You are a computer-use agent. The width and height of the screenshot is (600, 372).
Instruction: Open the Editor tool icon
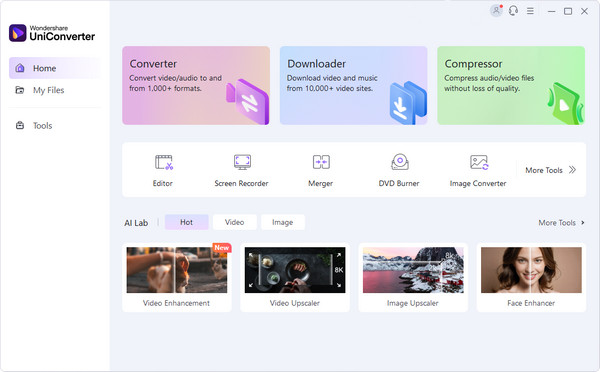coord(163,162)
